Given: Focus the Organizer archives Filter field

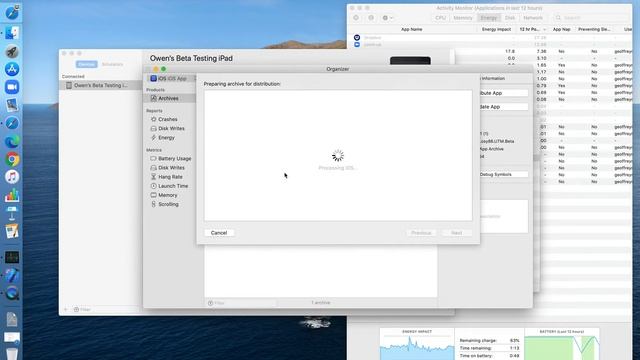Looking at the screenshot, I should pos(241,303).
